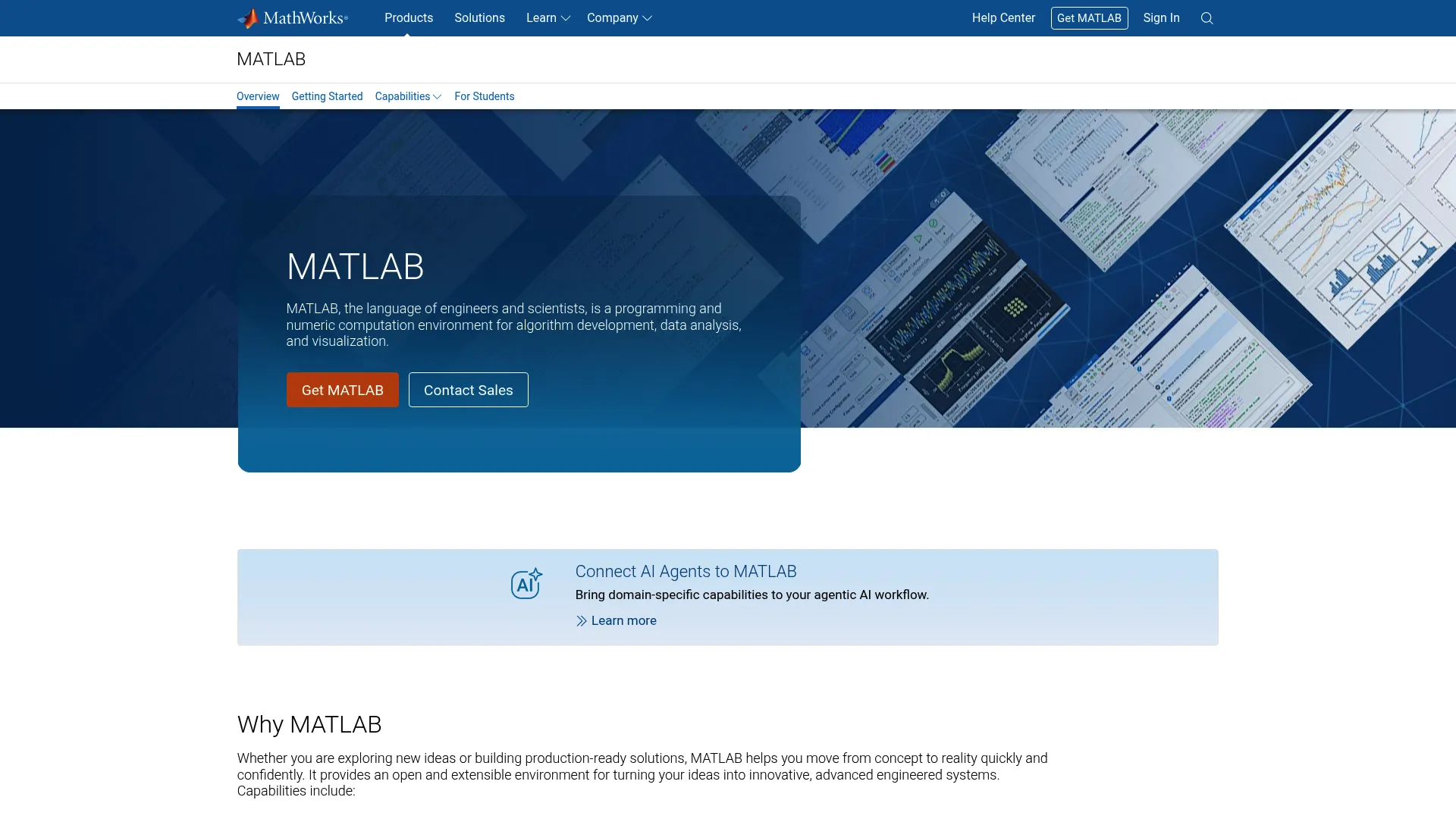
Task: Click the Sign In link
Action: [x=1161, y=18]
